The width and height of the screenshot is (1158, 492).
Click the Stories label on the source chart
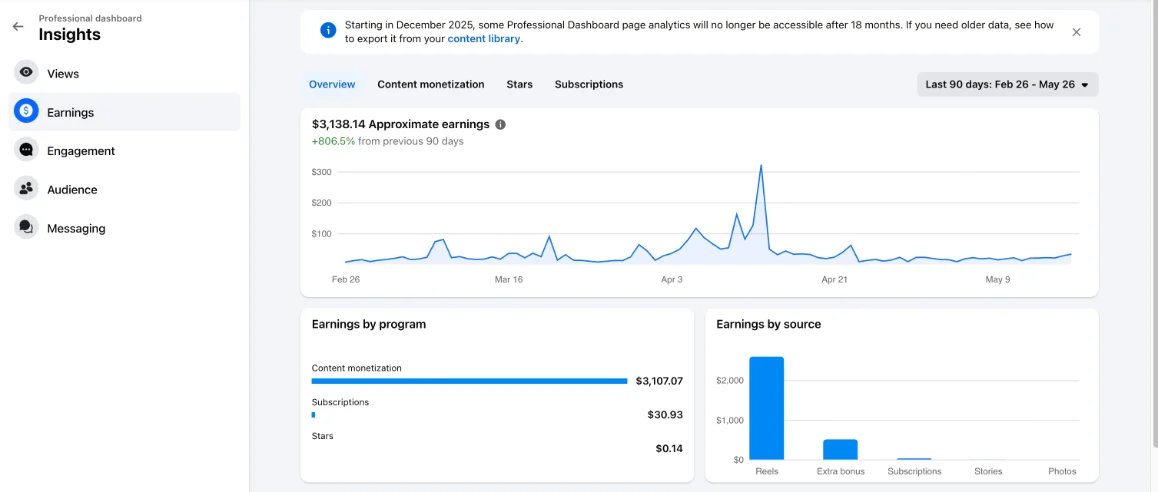(x=988, y=471)
